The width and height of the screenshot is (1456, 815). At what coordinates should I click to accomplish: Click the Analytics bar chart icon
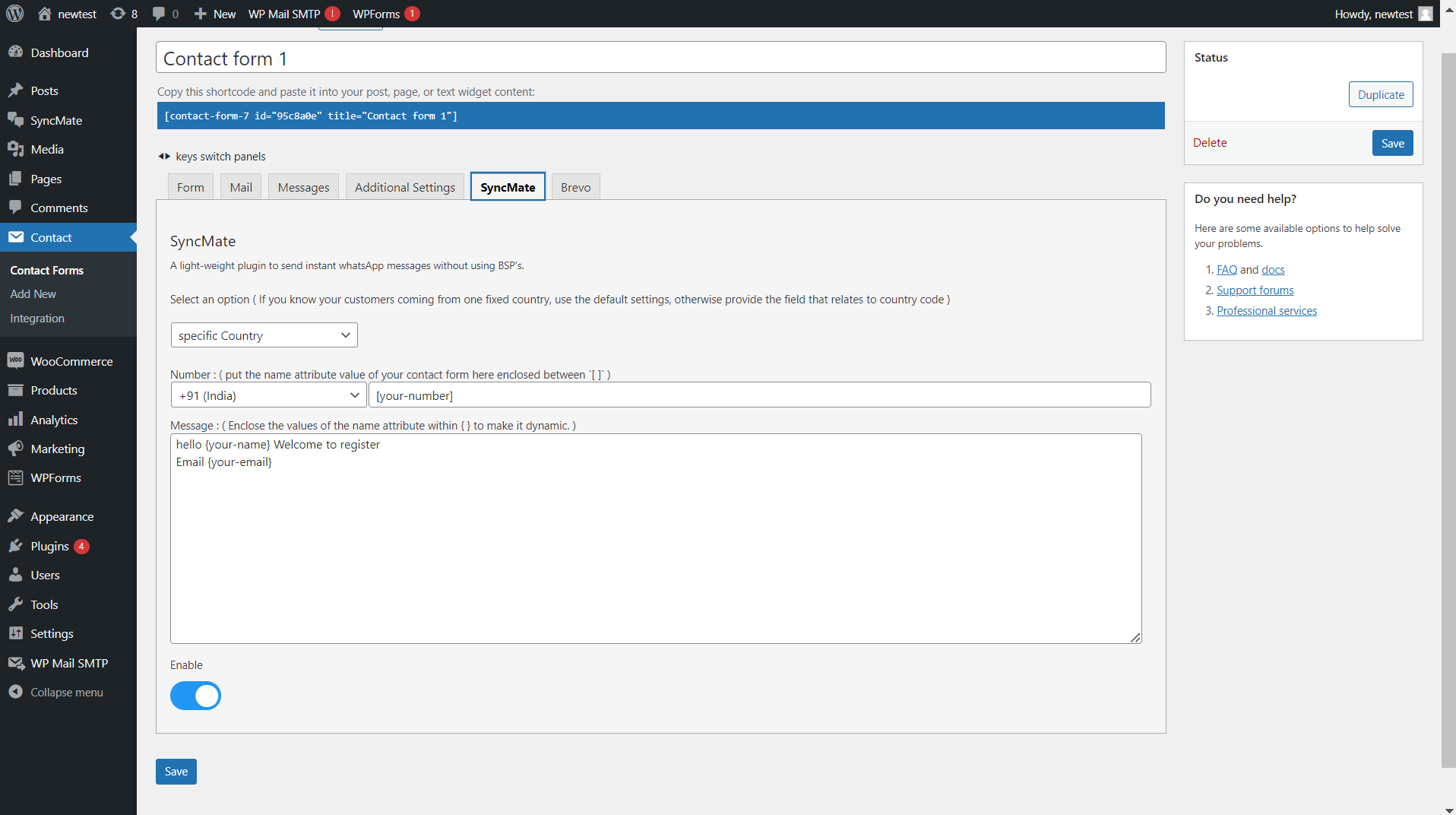pyautogui.click(x=16, y=420)
